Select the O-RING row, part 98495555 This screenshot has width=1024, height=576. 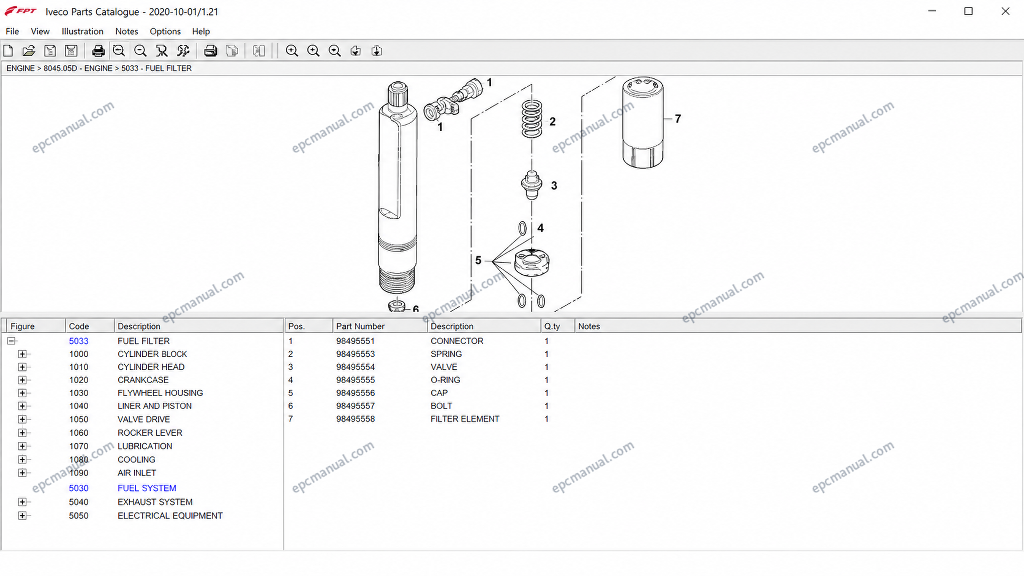(653, 380)
